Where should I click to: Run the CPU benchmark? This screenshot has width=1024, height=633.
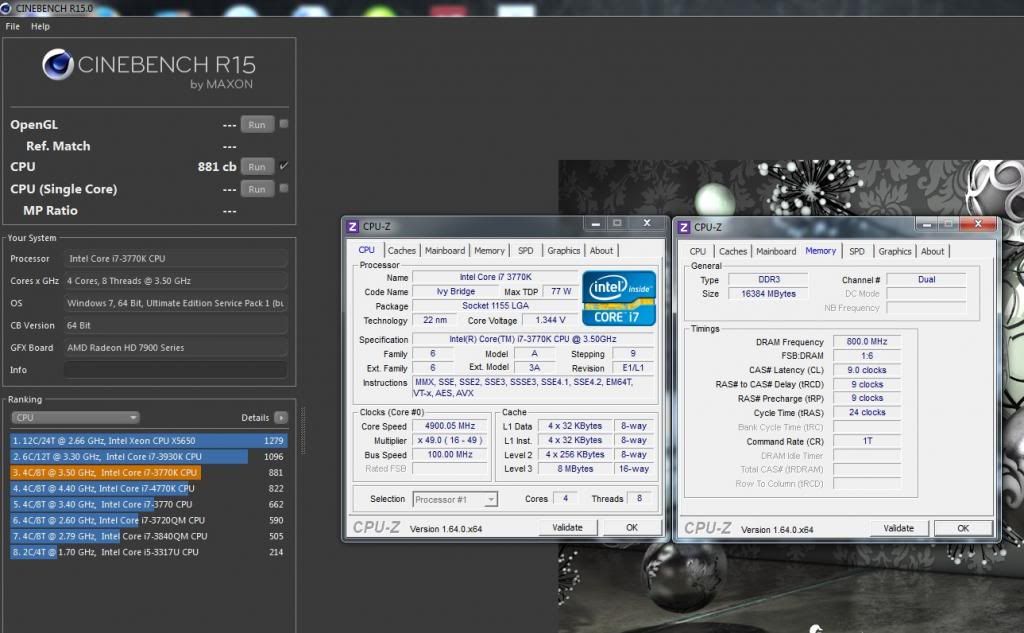(x=257, y=167)
